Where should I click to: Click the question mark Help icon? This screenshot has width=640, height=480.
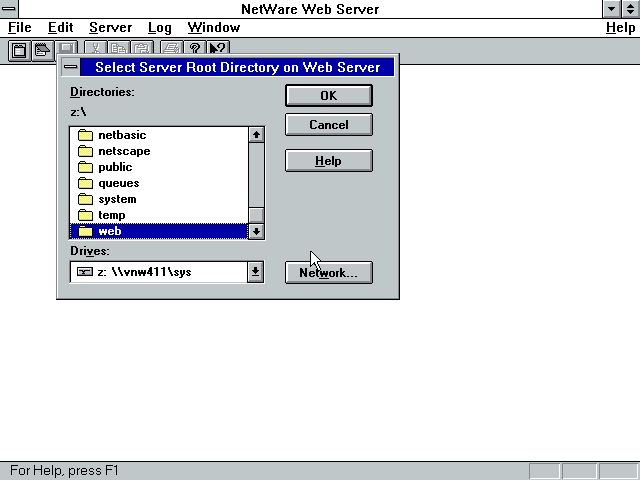[195, 48]
